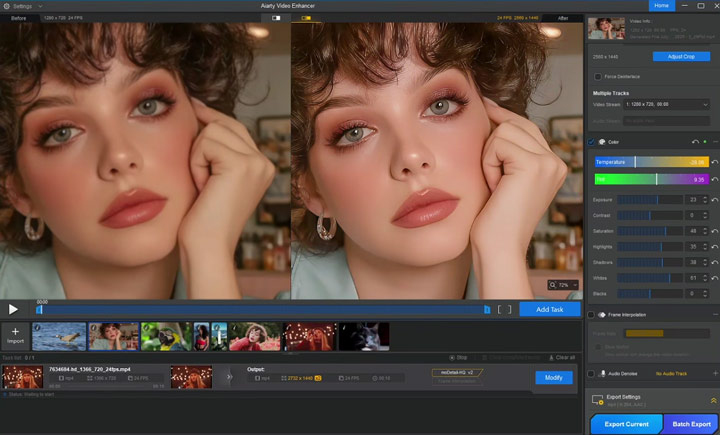Expand the Settings dropdown arrow
Screen dimensions: 720x435
(x=40, y=6)
